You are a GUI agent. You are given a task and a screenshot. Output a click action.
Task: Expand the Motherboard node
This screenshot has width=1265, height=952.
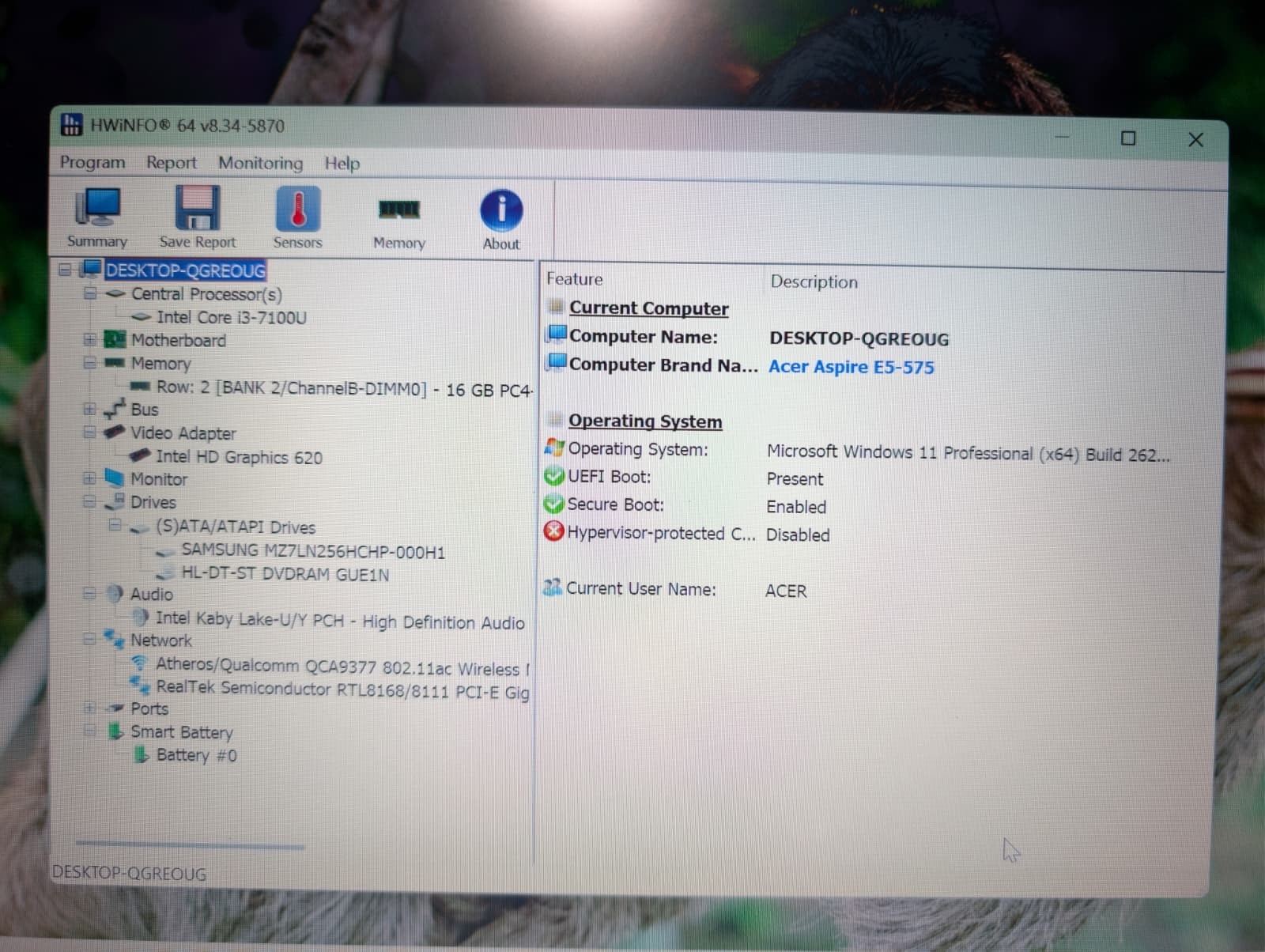point(90,340)
